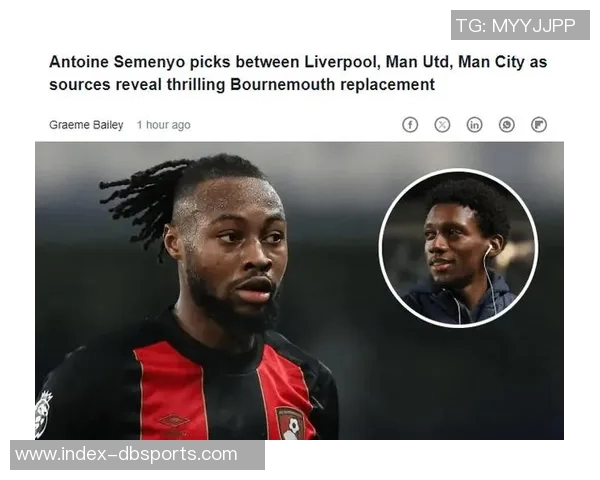Image resolution: width=600 pixels, height=480 pixels.
Task: Share the article via WhatsApp
Action: pyautogui.click(x=507, y=125)
